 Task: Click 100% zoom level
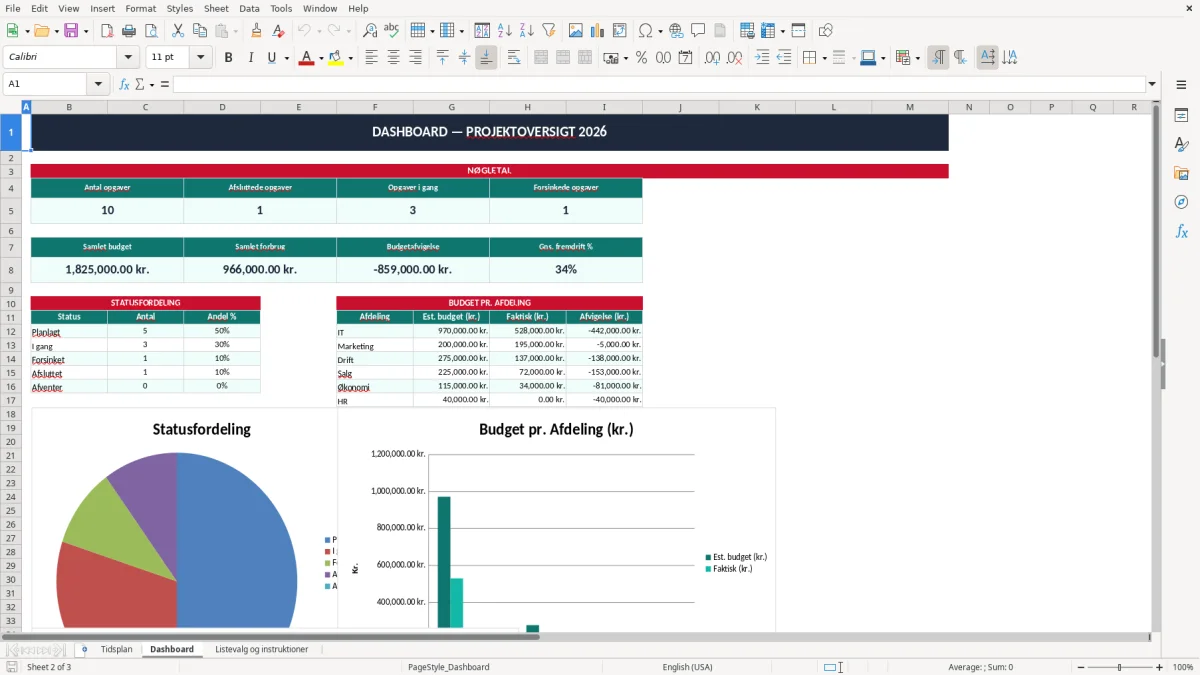tap(1183, 667)
